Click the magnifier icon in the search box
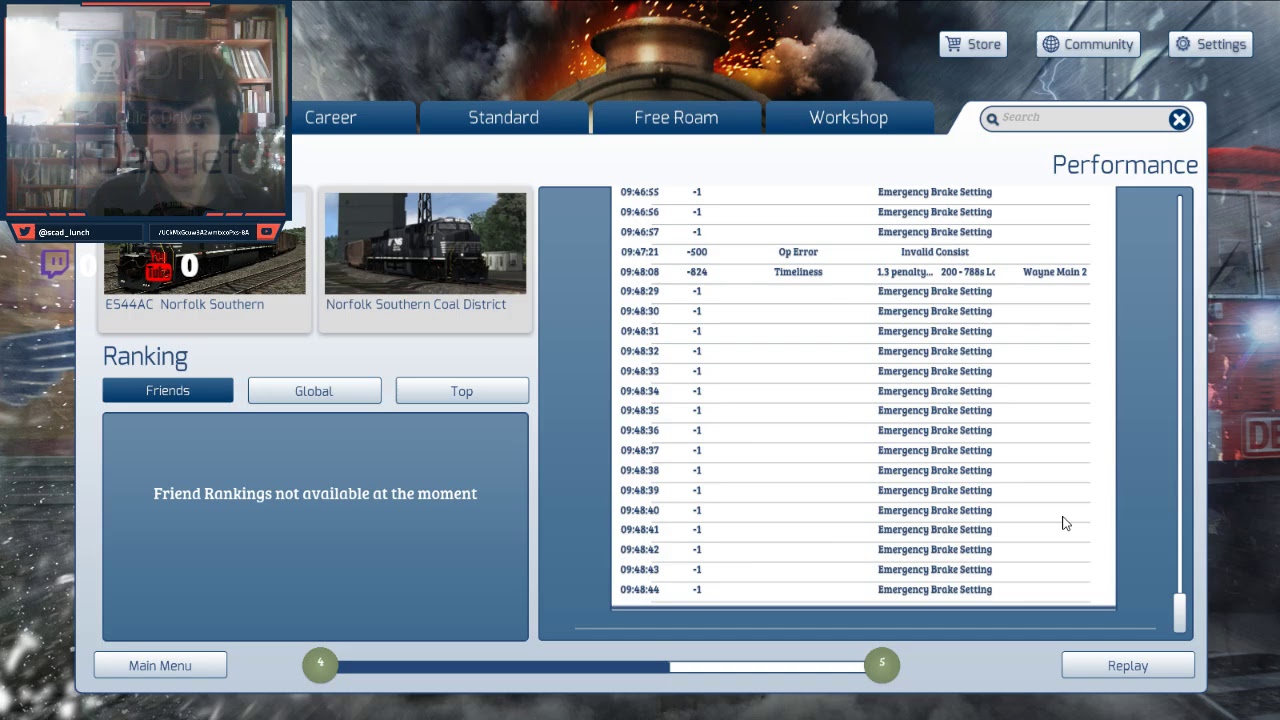 992,119
